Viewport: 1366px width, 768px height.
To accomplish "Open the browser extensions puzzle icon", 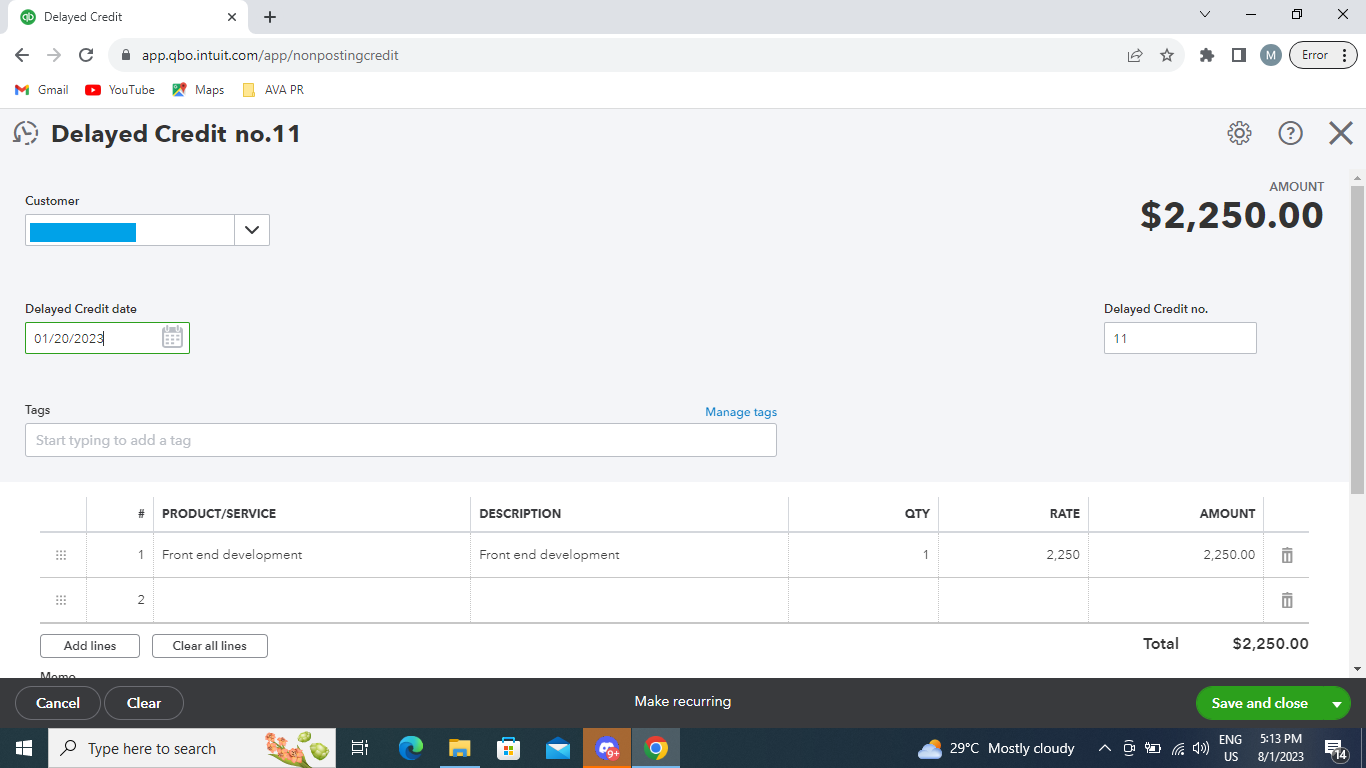I will (x=1207, y=55).
